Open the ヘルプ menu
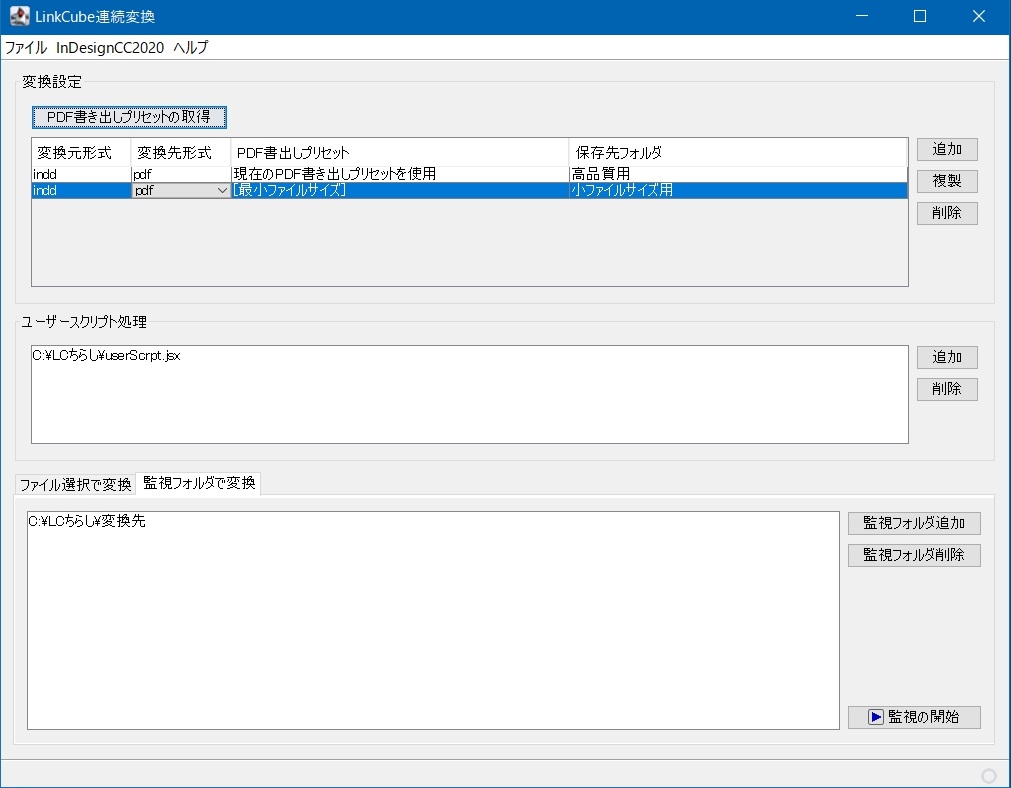 (190, 48)
